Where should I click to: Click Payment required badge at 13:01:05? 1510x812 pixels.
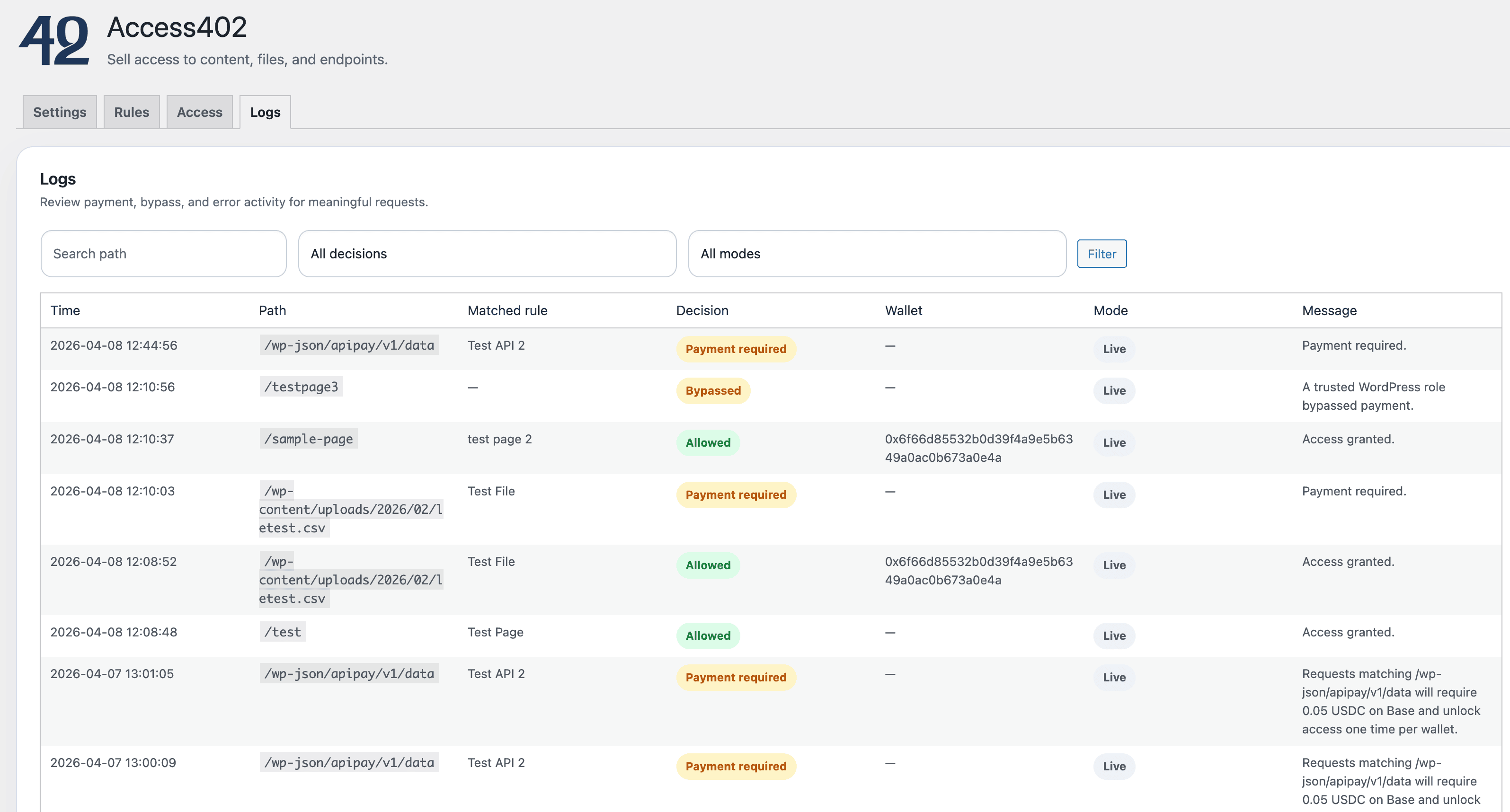click(x=736, y=677)
